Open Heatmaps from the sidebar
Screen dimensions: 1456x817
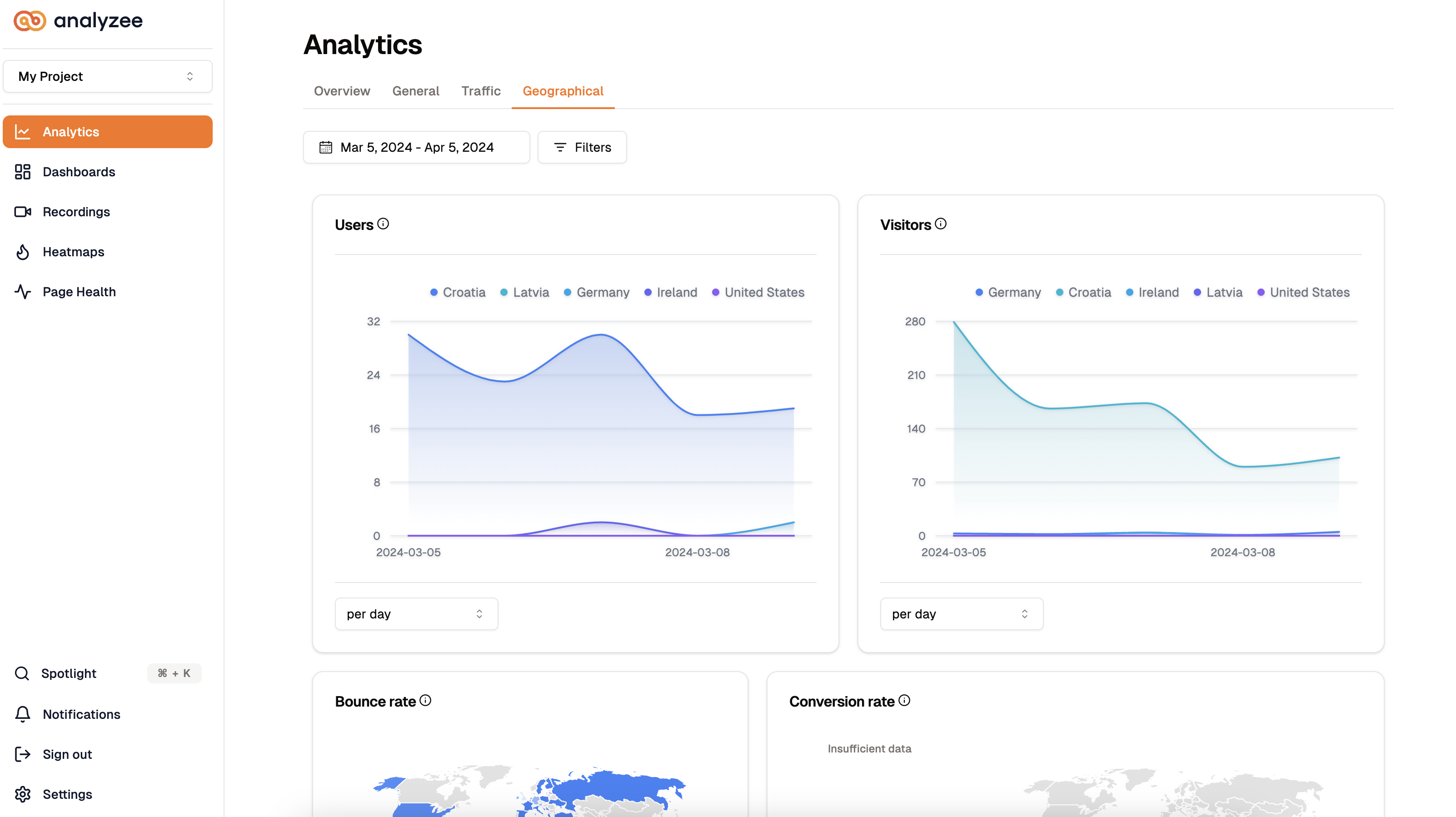(x=107, y=252)
